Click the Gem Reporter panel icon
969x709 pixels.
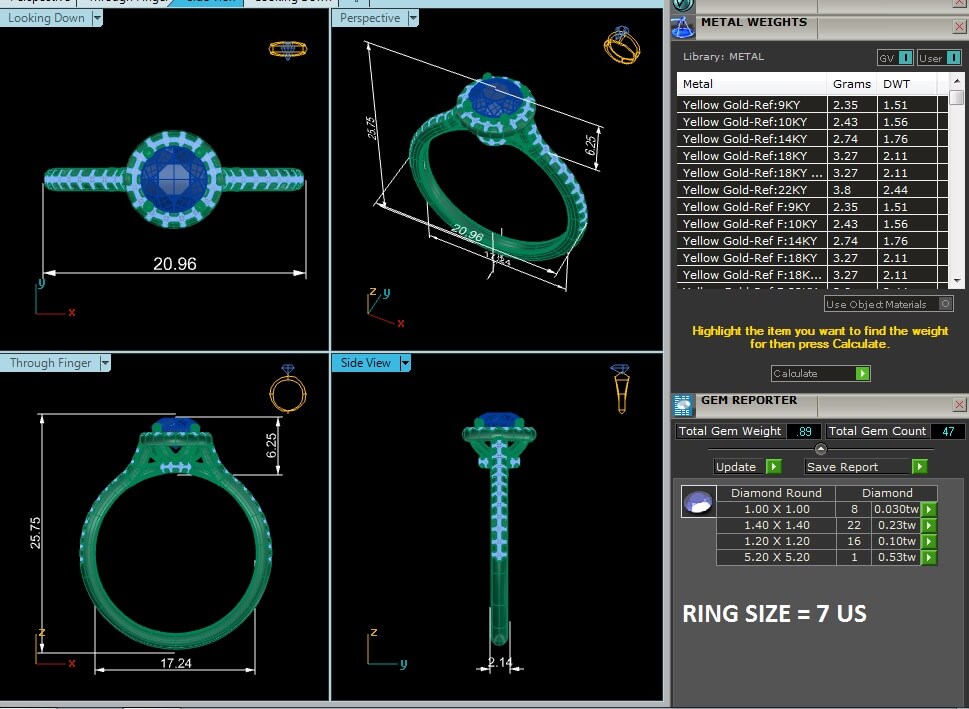683,404
